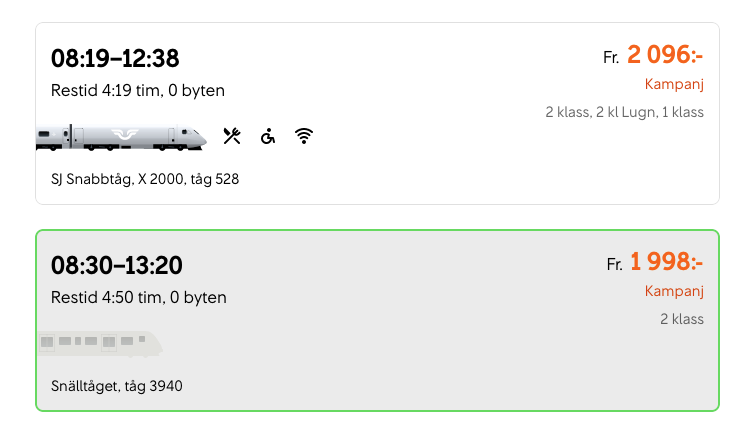Select the 08:19–12:38 departure time
This screenshot has height=428, width=754.
(x=115, y=59)
